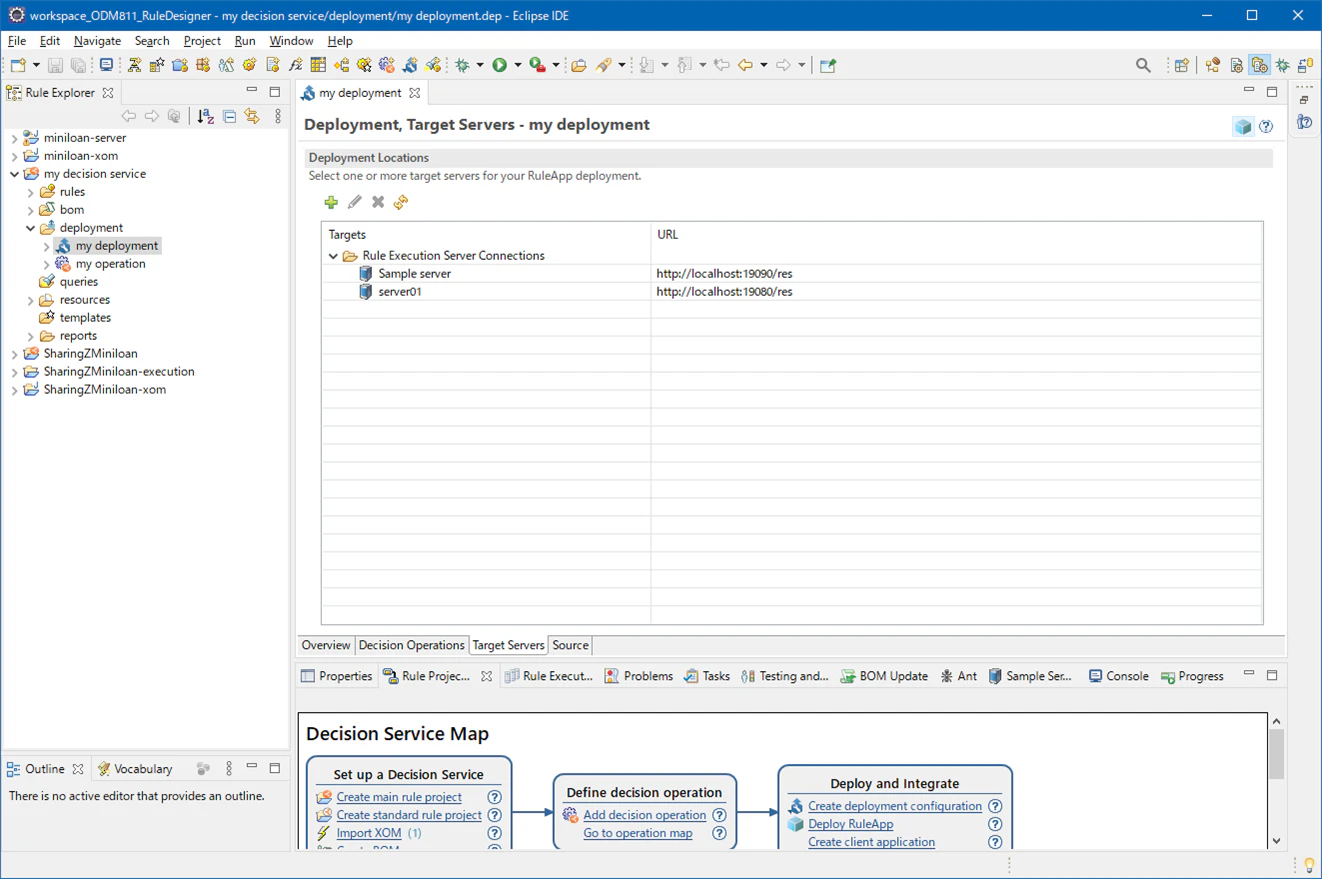This screenshot has height=879, width=1322.
Task: Click Collapse All icon in Rule Explorer
Action: (x=229, y=117)
